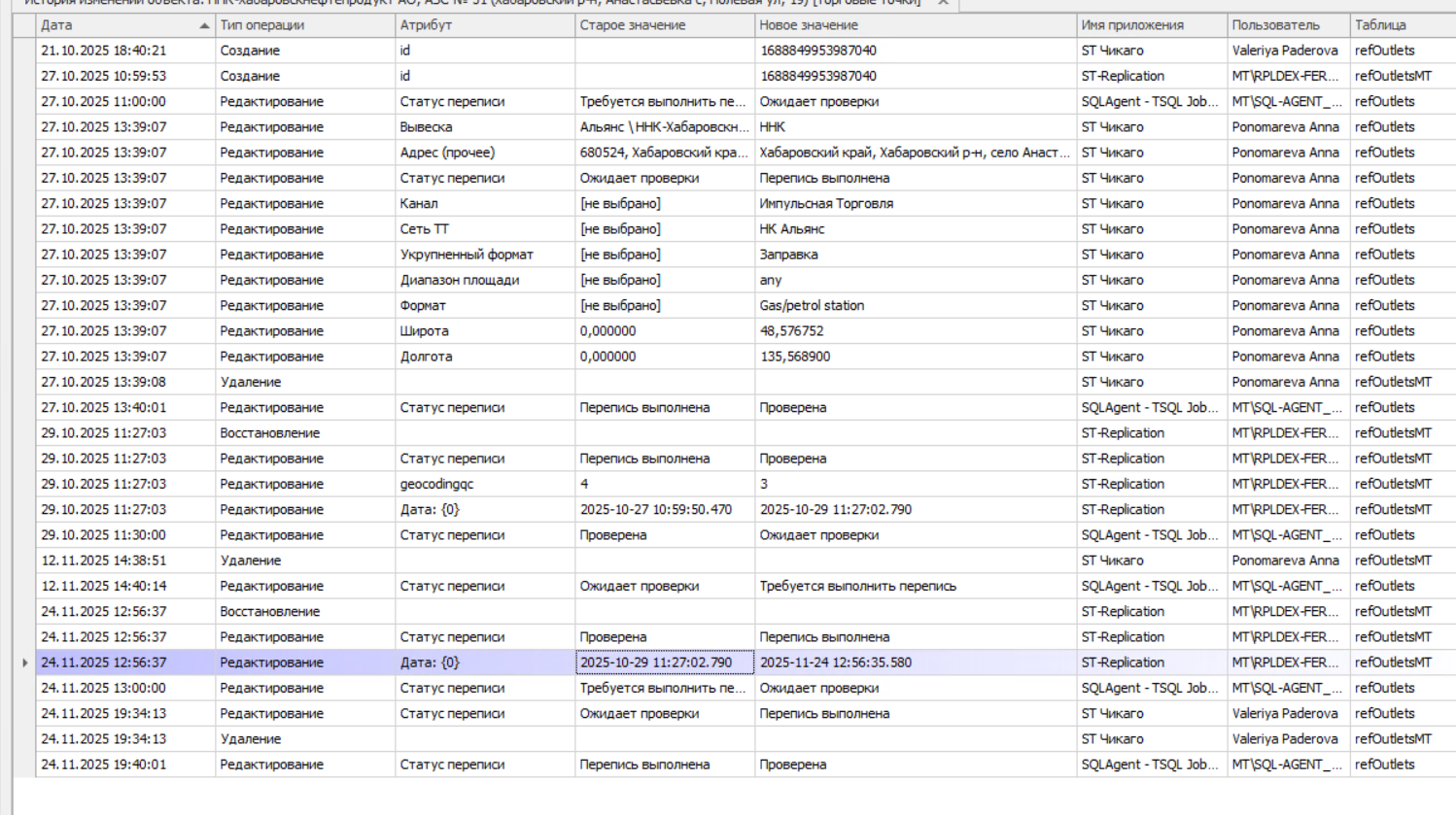This screenshot has width=1456, height=815.
Task: Select Valeriya Paderova in the 21.10.2025 row
Action: pos(1289,51)
